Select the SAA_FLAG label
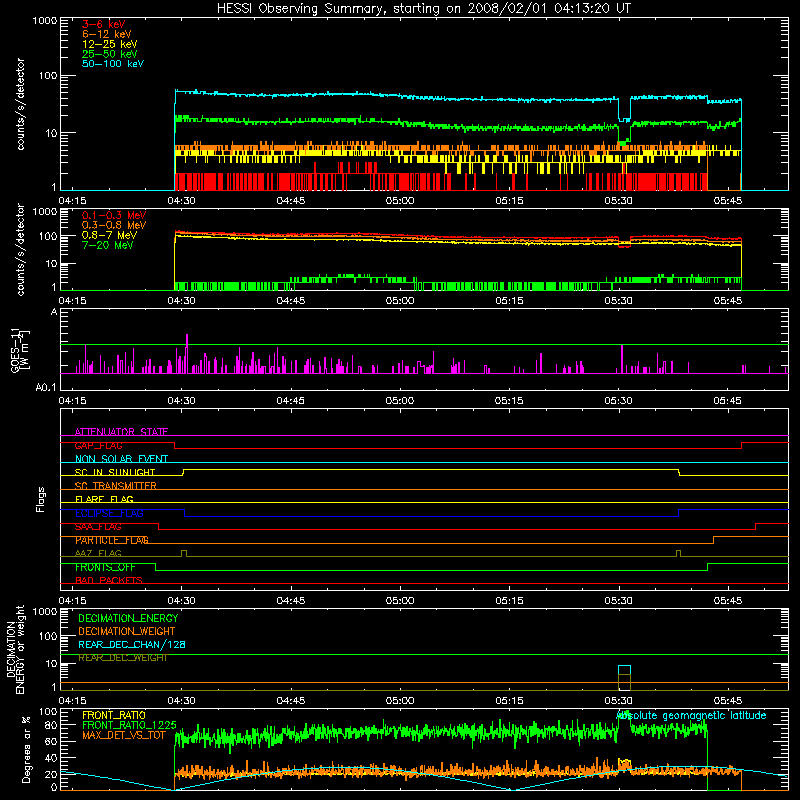This screenshot has height=800, width=800. [98, 527]
